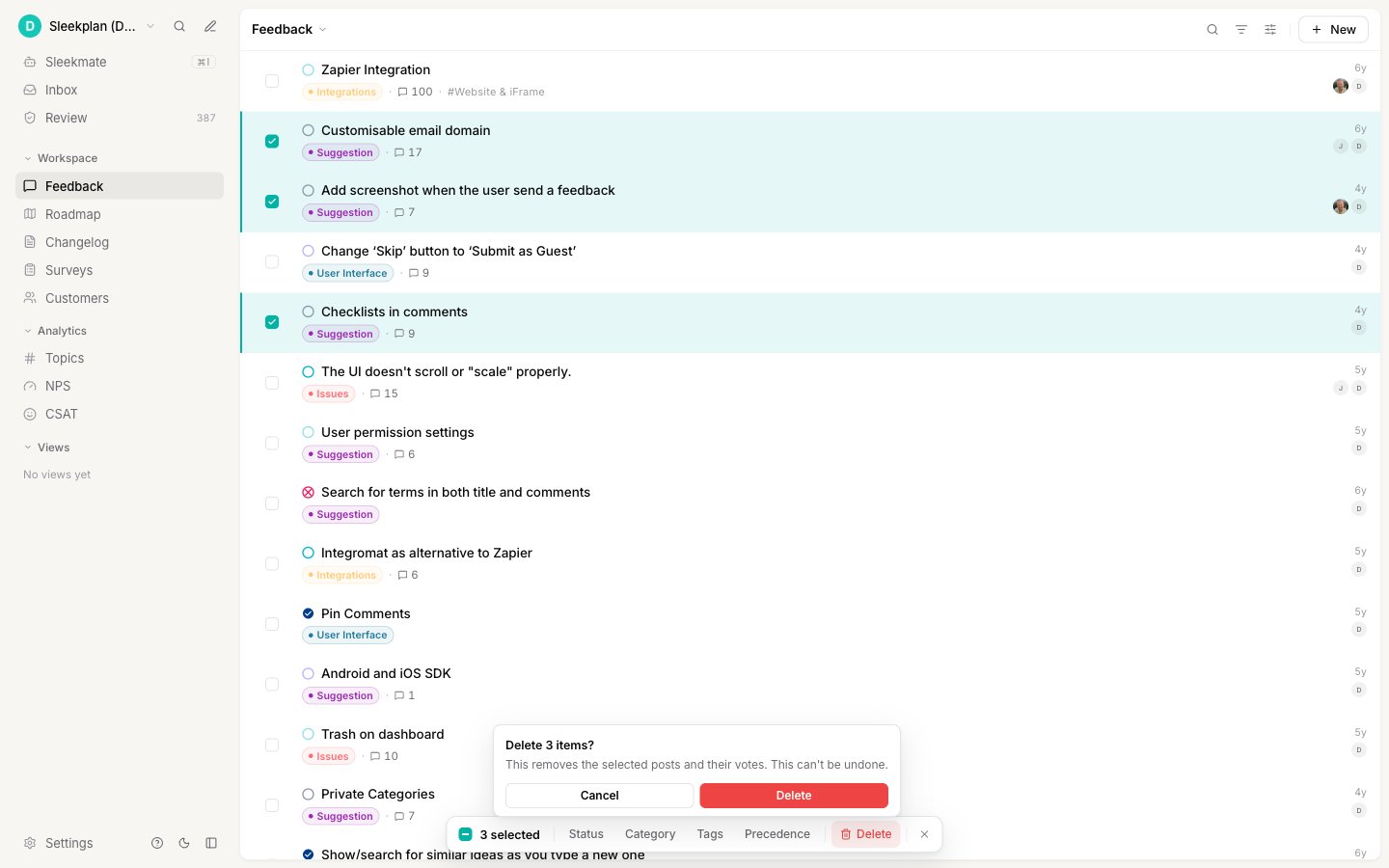This screenshot has width=1389, height=868.
Task: Click status circle of The UI doesn't scroll
Action: click(309, 371)
